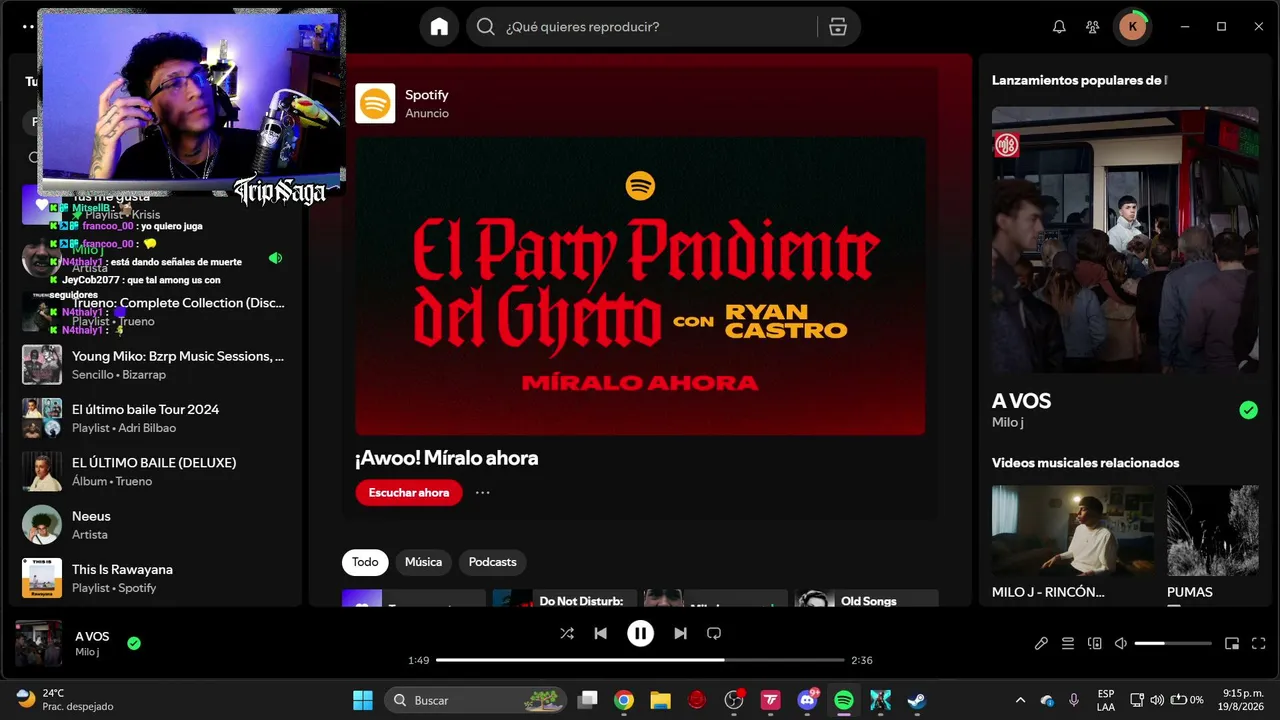The image size is (1280, 720).
Task: Go to Spotify Home
Action: [x=439, y=27]
